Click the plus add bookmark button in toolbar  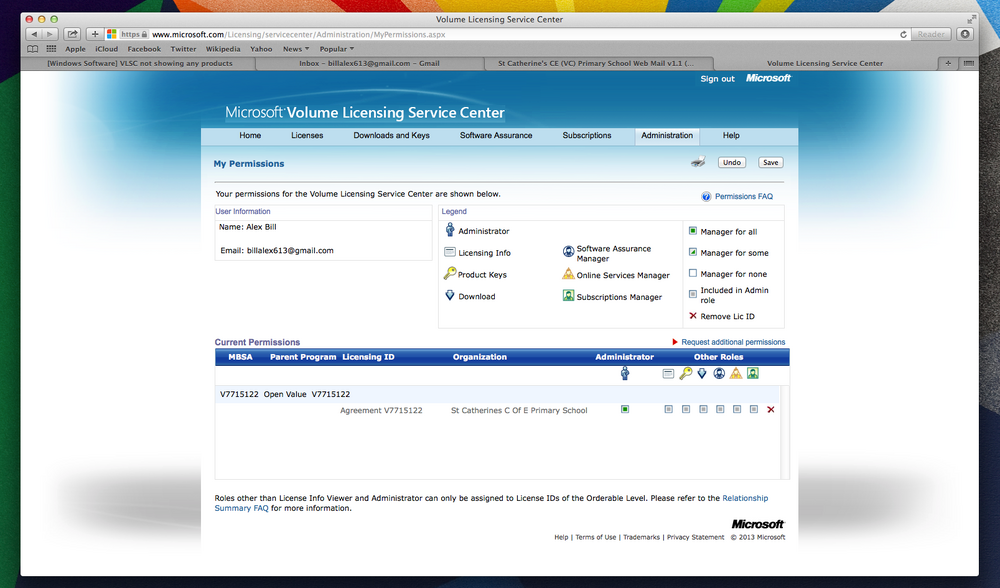tap(95, 34)
